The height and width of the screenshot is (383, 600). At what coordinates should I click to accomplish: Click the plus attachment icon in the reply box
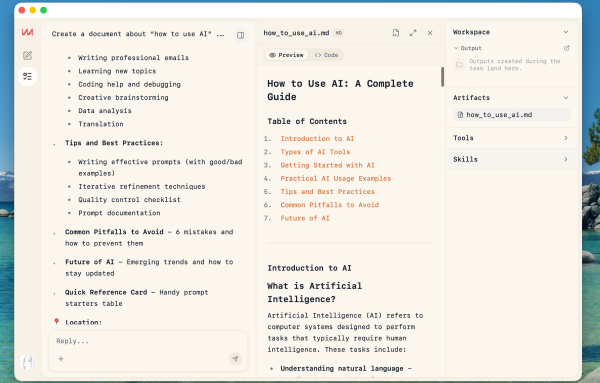(x=61, y=359)
